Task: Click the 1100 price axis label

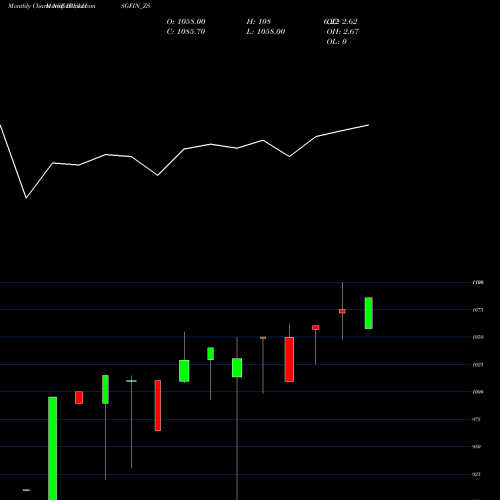Action: tap(478, 282)
